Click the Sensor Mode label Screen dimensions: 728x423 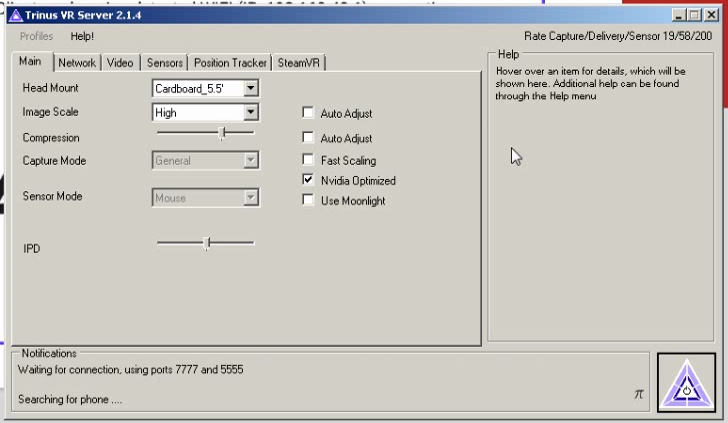[52, 196]
